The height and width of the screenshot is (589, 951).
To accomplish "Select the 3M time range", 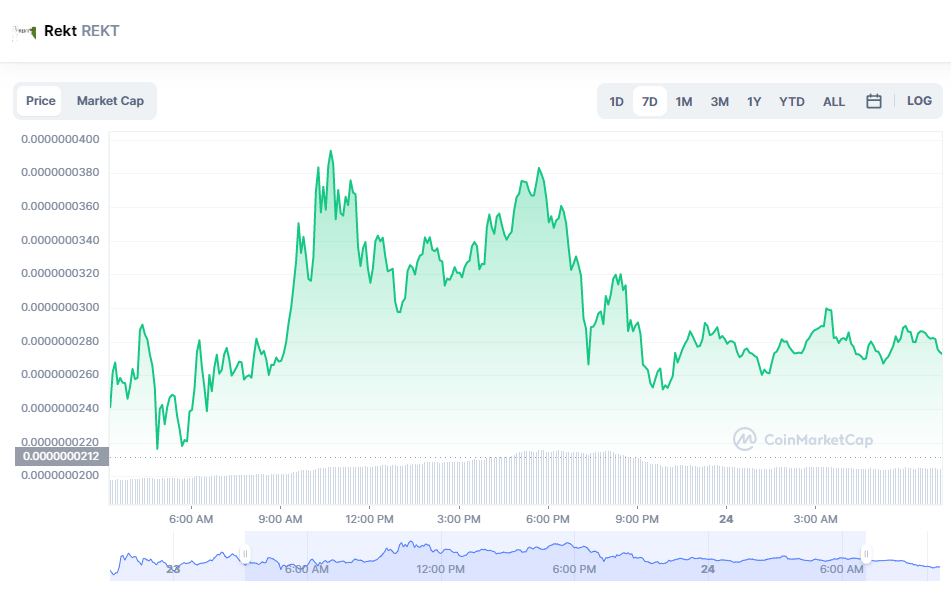I will click(x=719, y=101).
